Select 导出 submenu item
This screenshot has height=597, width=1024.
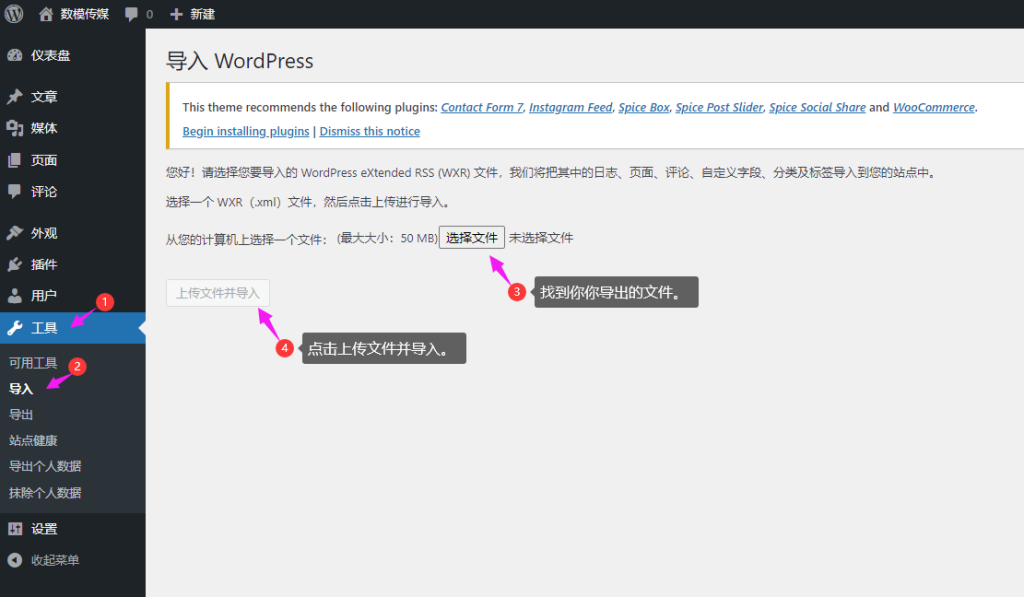[x=21, y=415]
